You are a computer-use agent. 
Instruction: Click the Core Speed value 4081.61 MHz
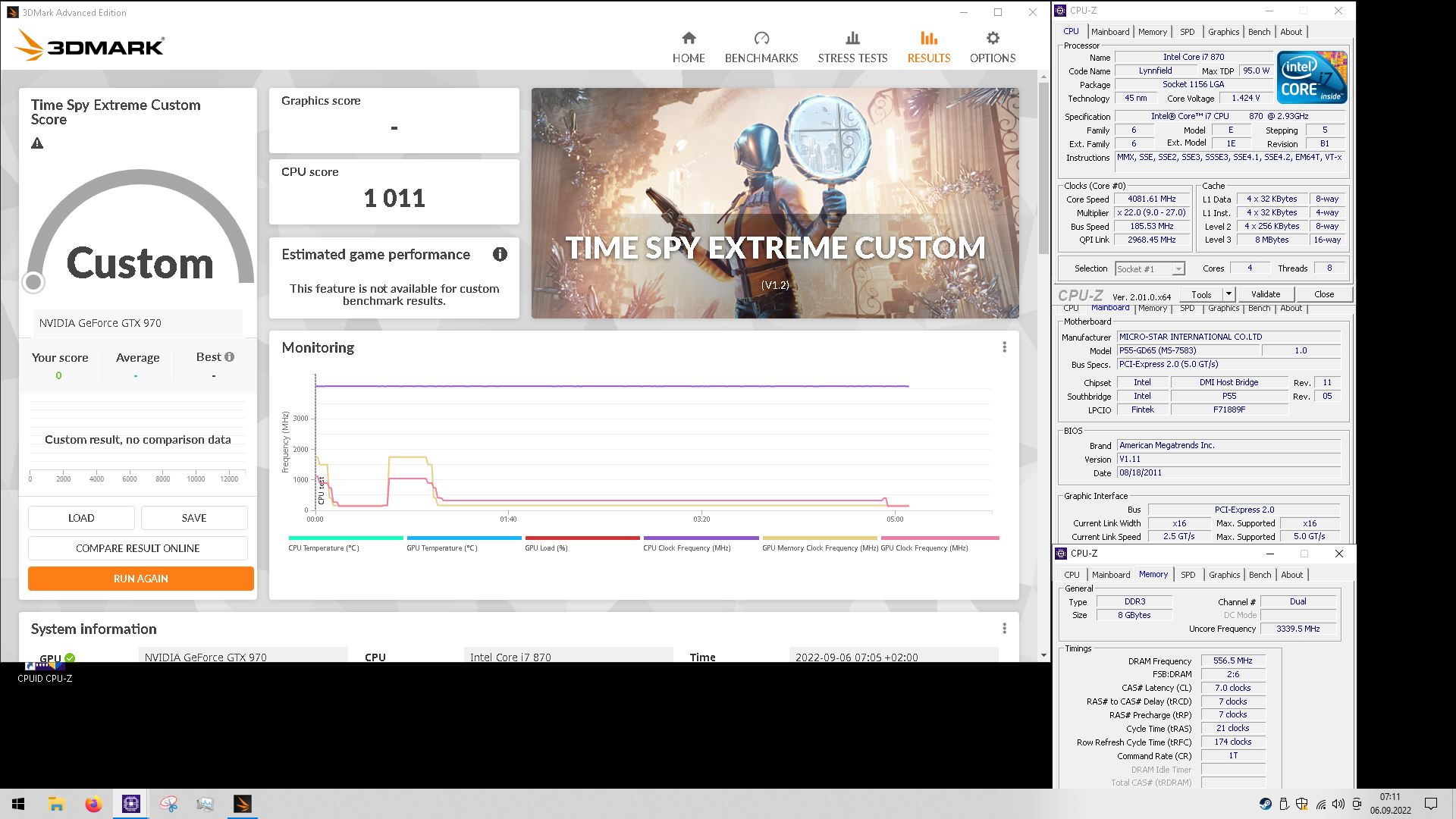point(1151,199)
